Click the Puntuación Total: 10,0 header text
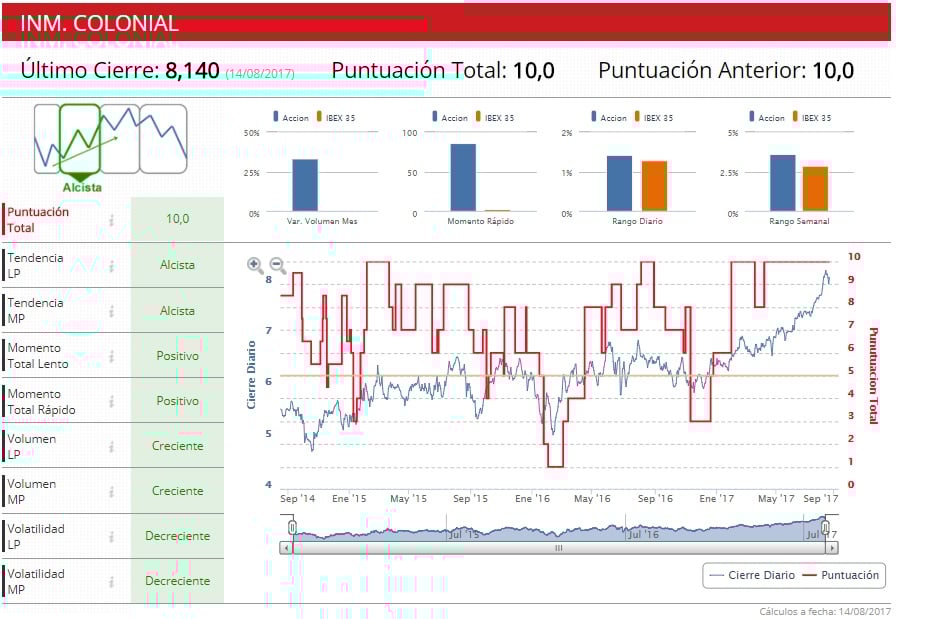The height and width of the screenshot is (619, 927). pos(443,71)
